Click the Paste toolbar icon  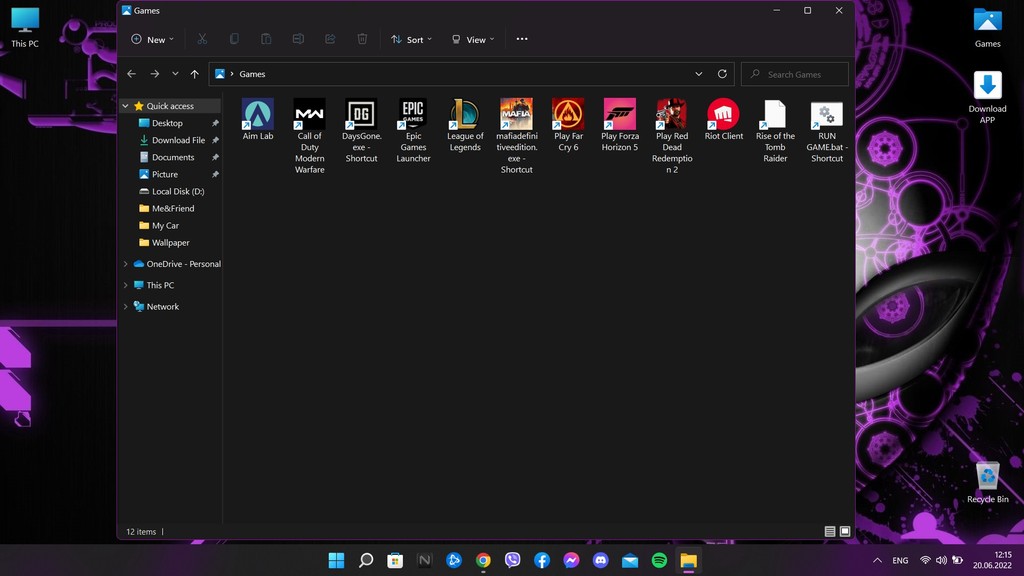tap(266, 39)
